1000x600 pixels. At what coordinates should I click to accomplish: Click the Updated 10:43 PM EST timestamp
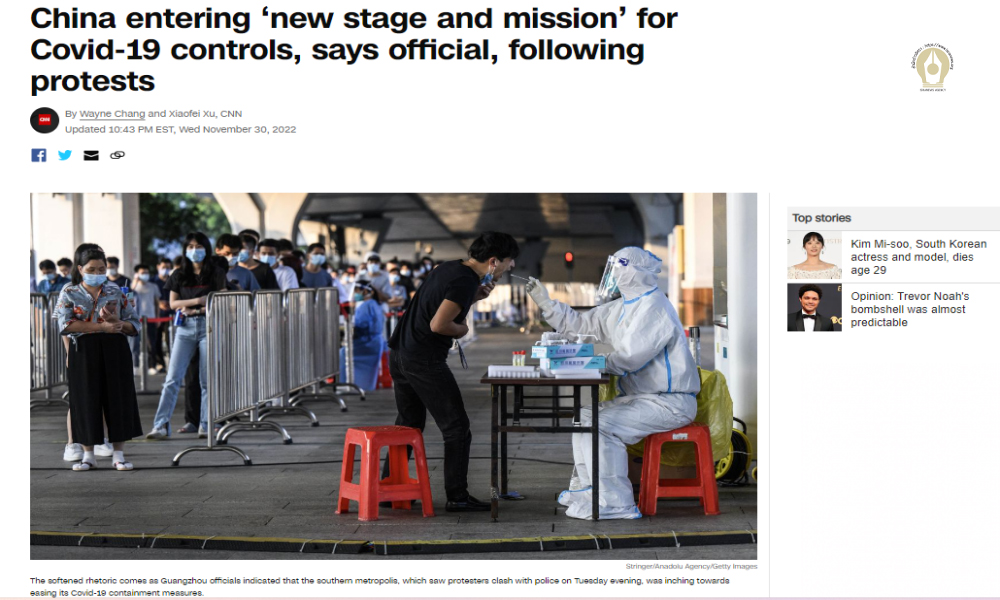point(180,129)
